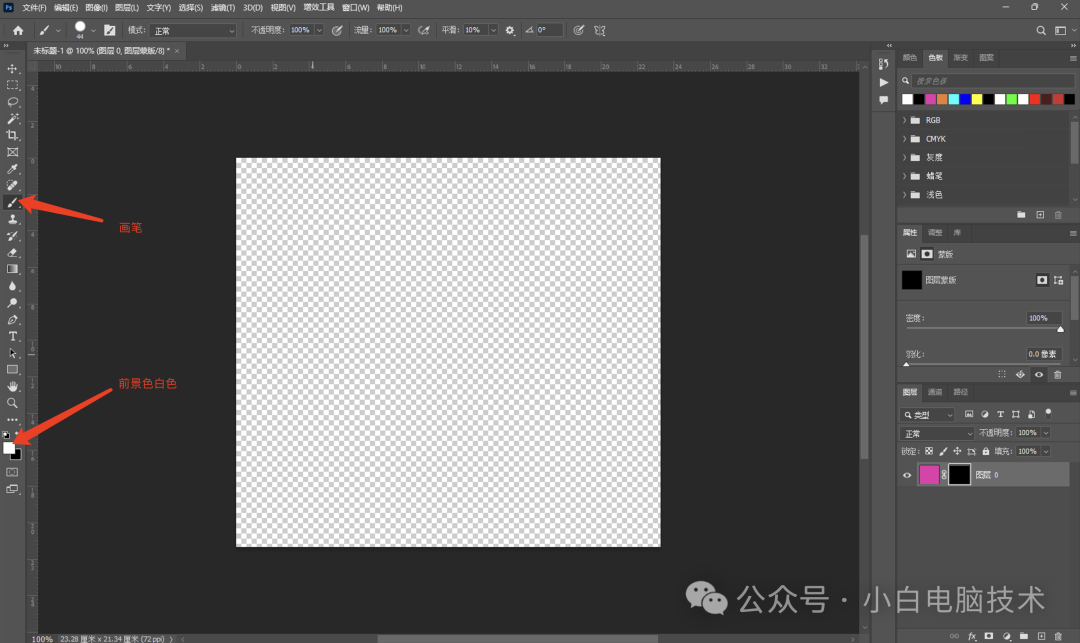Select the Dodge tool
1080x643 pixels.
[12, 303]
